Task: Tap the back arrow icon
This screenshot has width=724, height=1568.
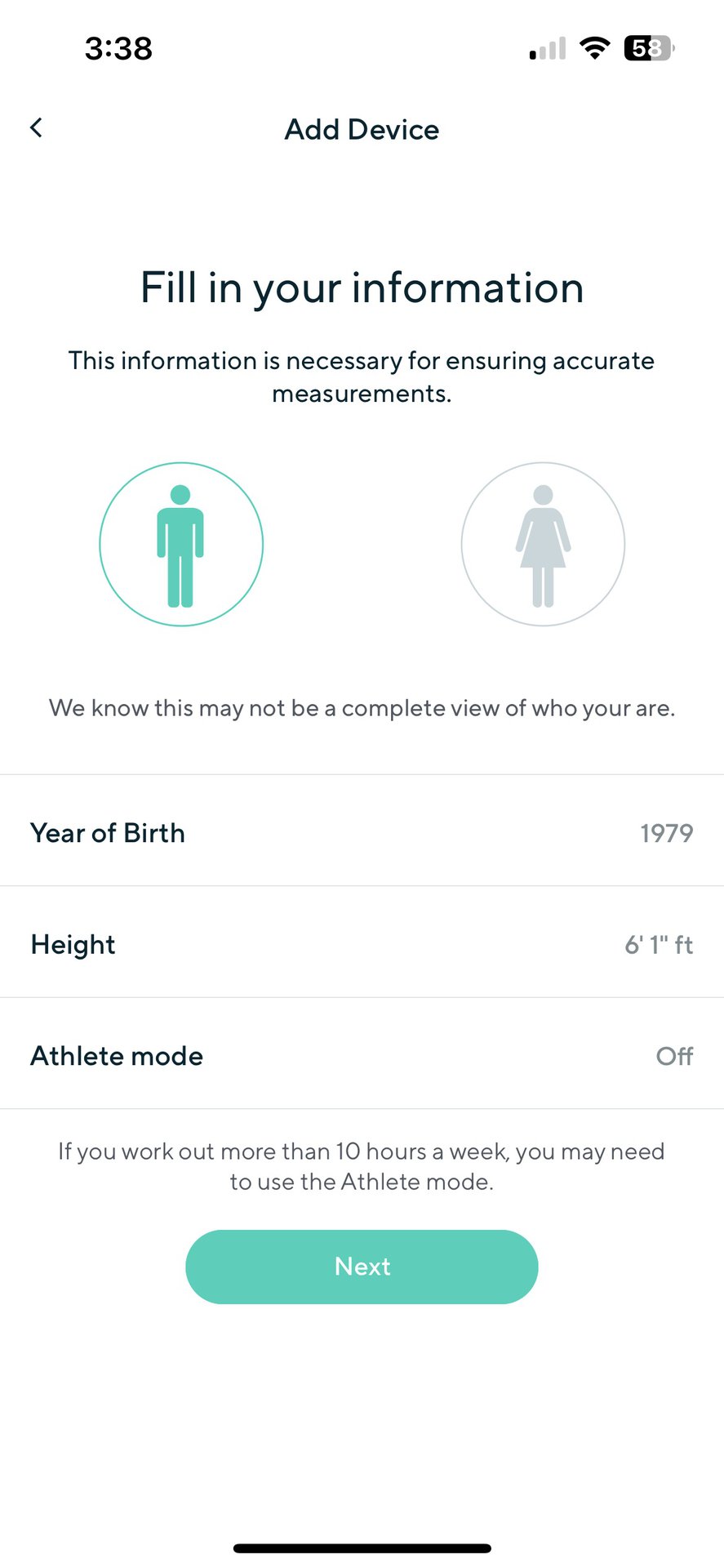Action: 36,127
